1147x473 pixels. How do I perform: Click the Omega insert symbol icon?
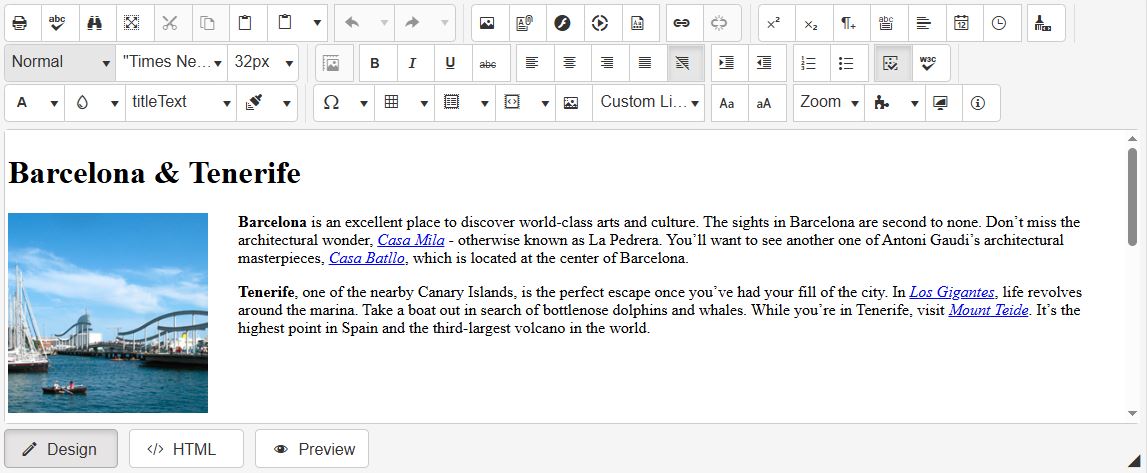click(x=331, y=103)
